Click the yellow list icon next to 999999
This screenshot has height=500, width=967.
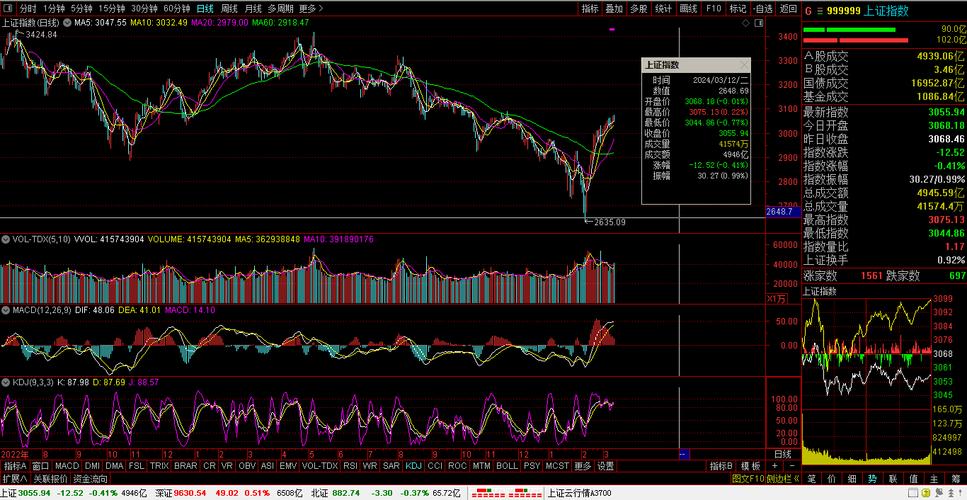click(819, 10)
